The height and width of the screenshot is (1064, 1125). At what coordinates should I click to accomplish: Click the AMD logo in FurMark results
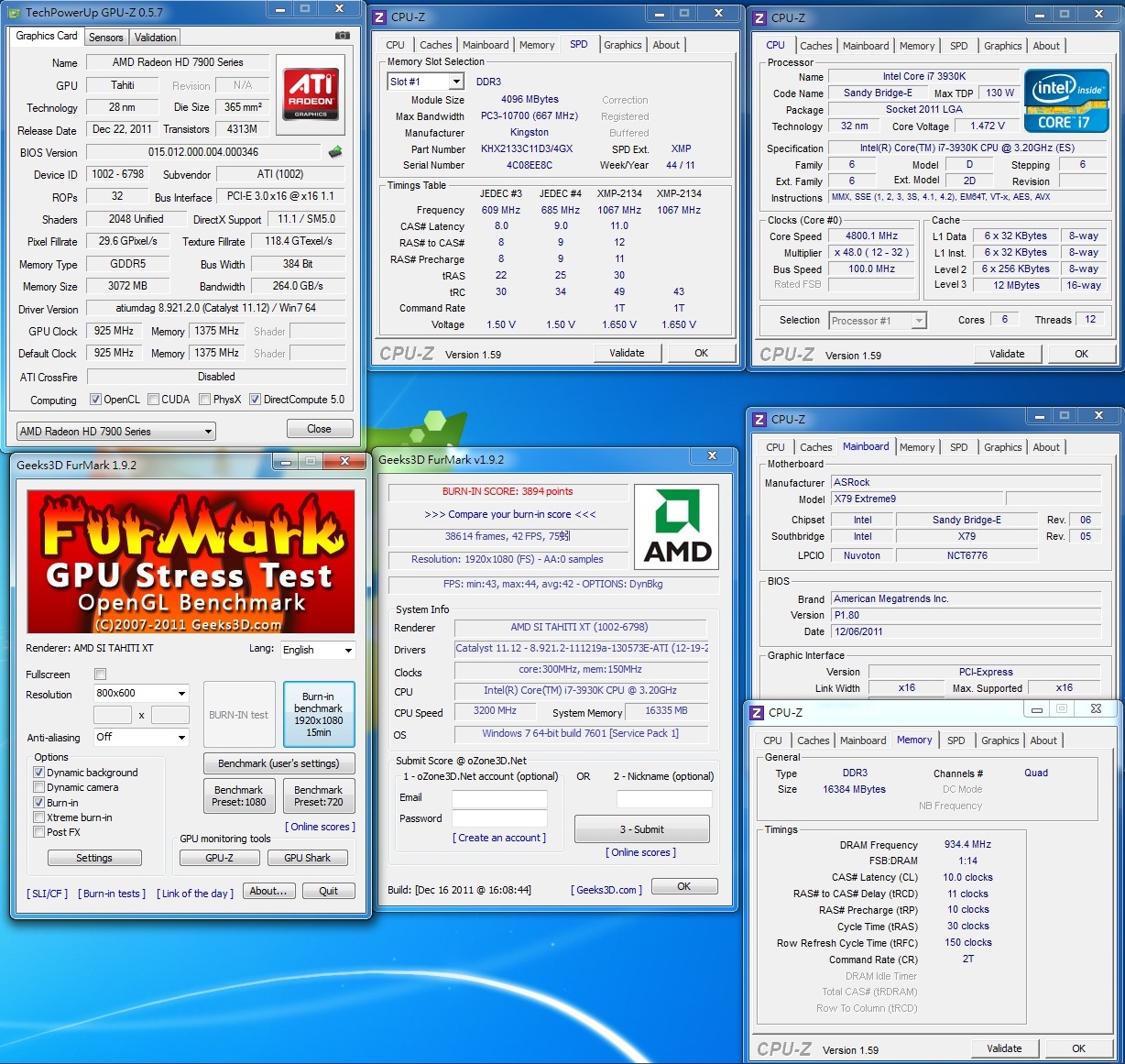coord(677,528)
